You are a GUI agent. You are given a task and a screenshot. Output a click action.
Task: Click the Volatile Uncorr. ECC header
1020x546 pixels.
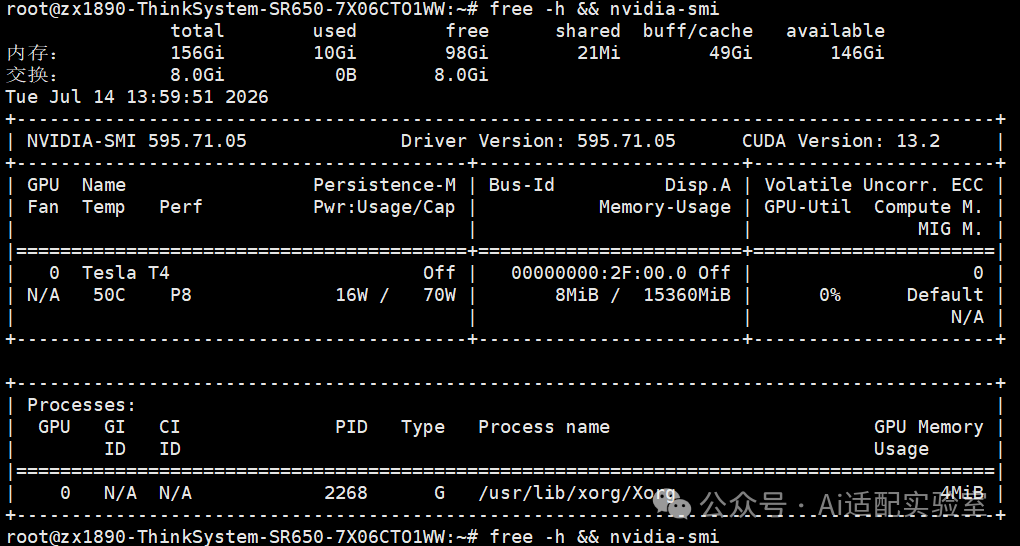click(874, 185)
